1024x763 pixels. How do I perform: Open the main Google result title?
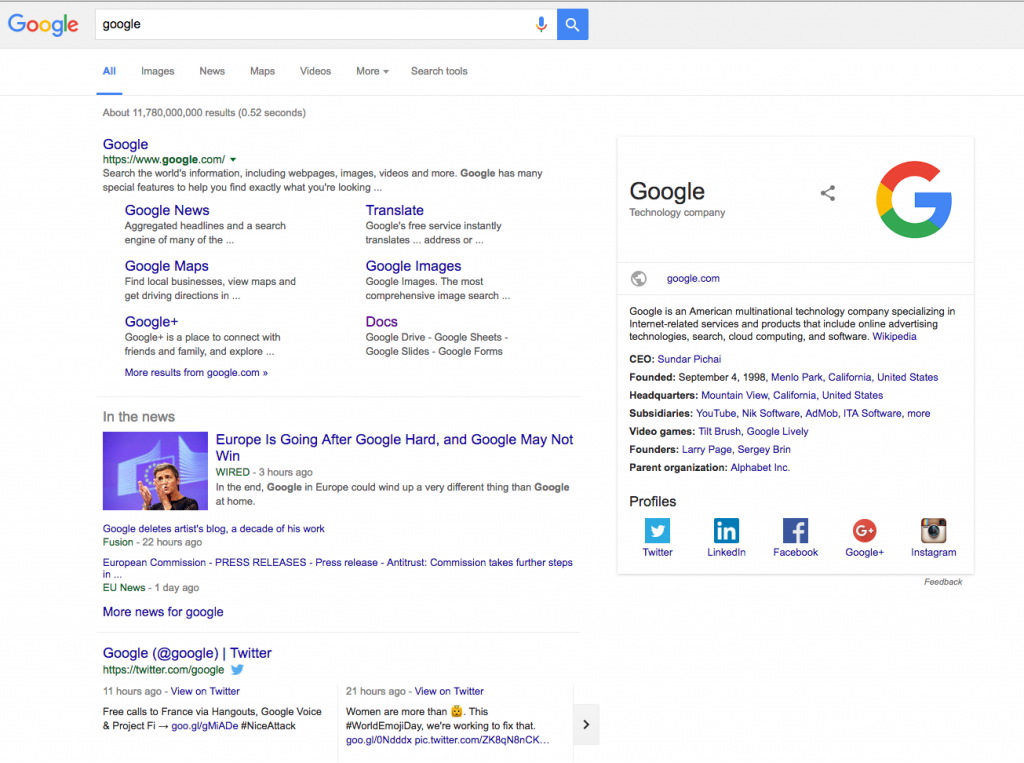(125, 144)
